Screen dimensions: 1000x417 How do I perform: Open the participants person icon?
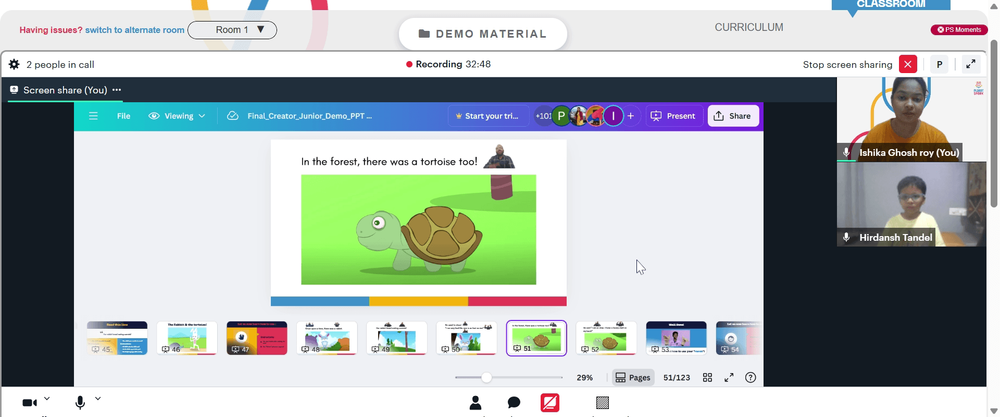pos(475,402)
